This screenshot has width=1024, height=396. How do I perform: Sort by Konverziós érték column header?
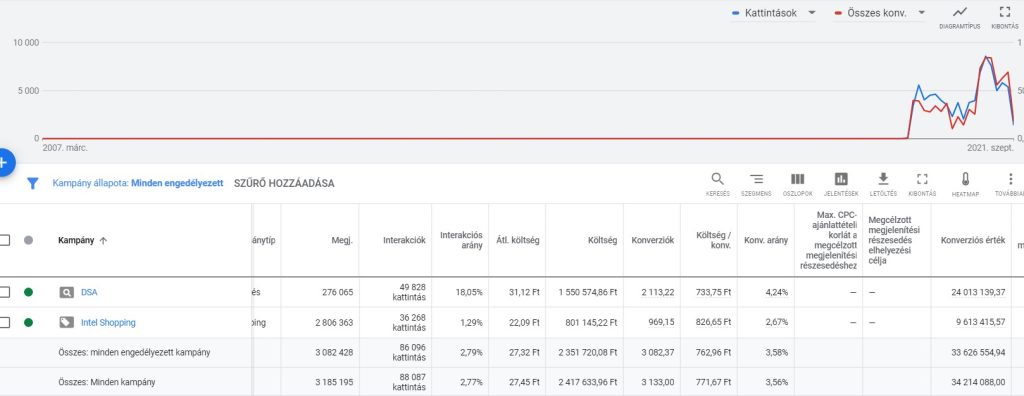[x=973, y=240]
